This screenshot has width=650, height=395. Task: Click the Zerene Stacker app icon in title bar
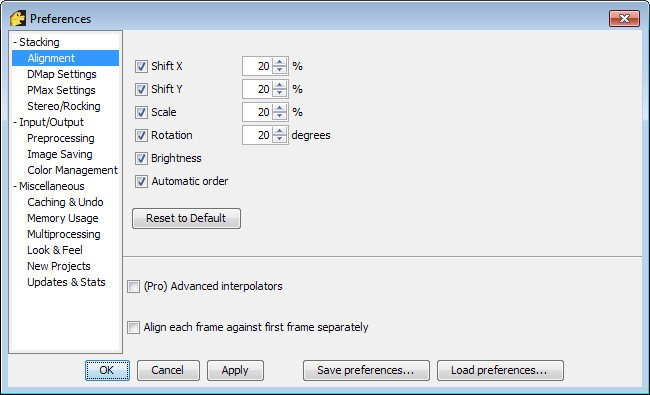[x=18, y=19]
